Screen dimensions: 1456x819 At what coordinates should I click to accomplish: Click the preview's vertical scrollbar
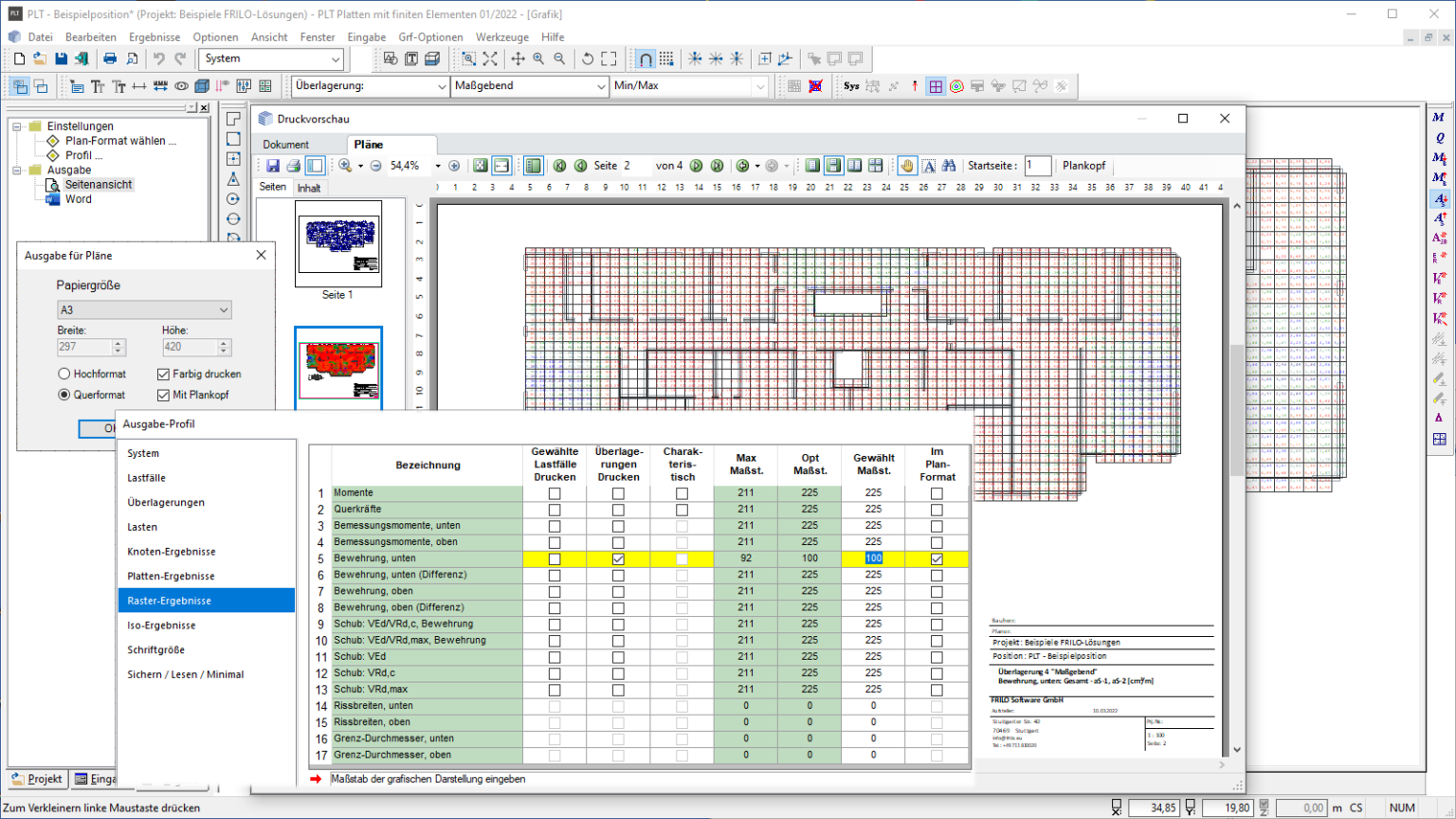click(1236, 408)
